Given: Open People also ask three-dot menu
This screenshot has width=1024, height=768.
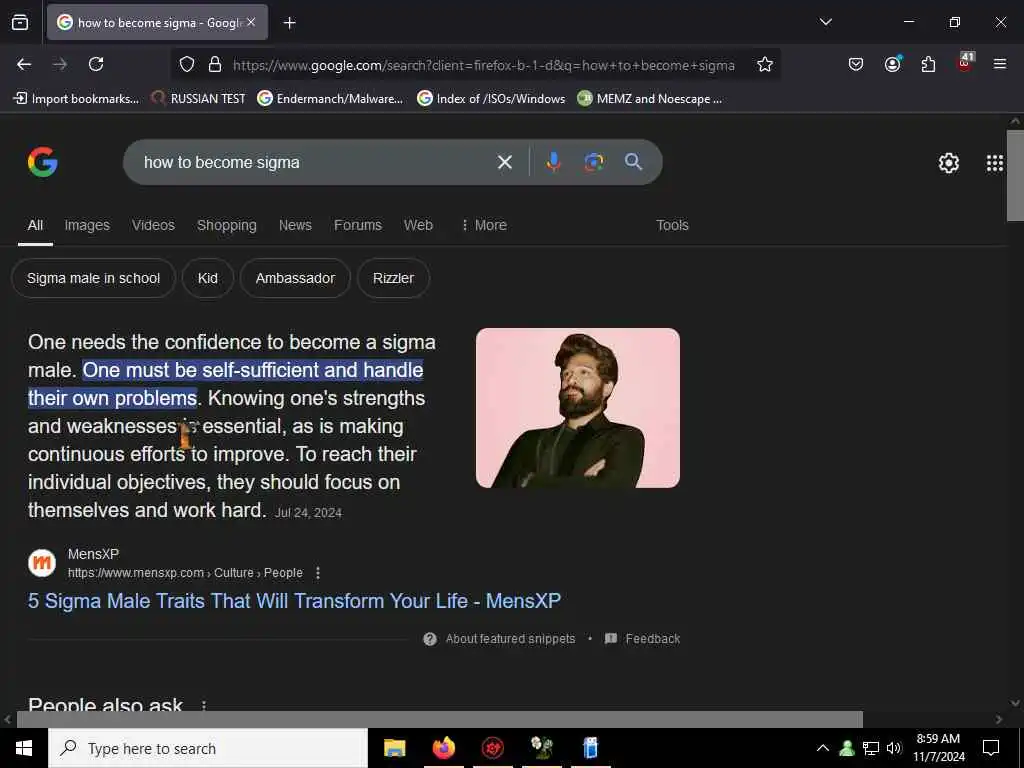Looking at the screenshot, I should (x=204, y=705).
